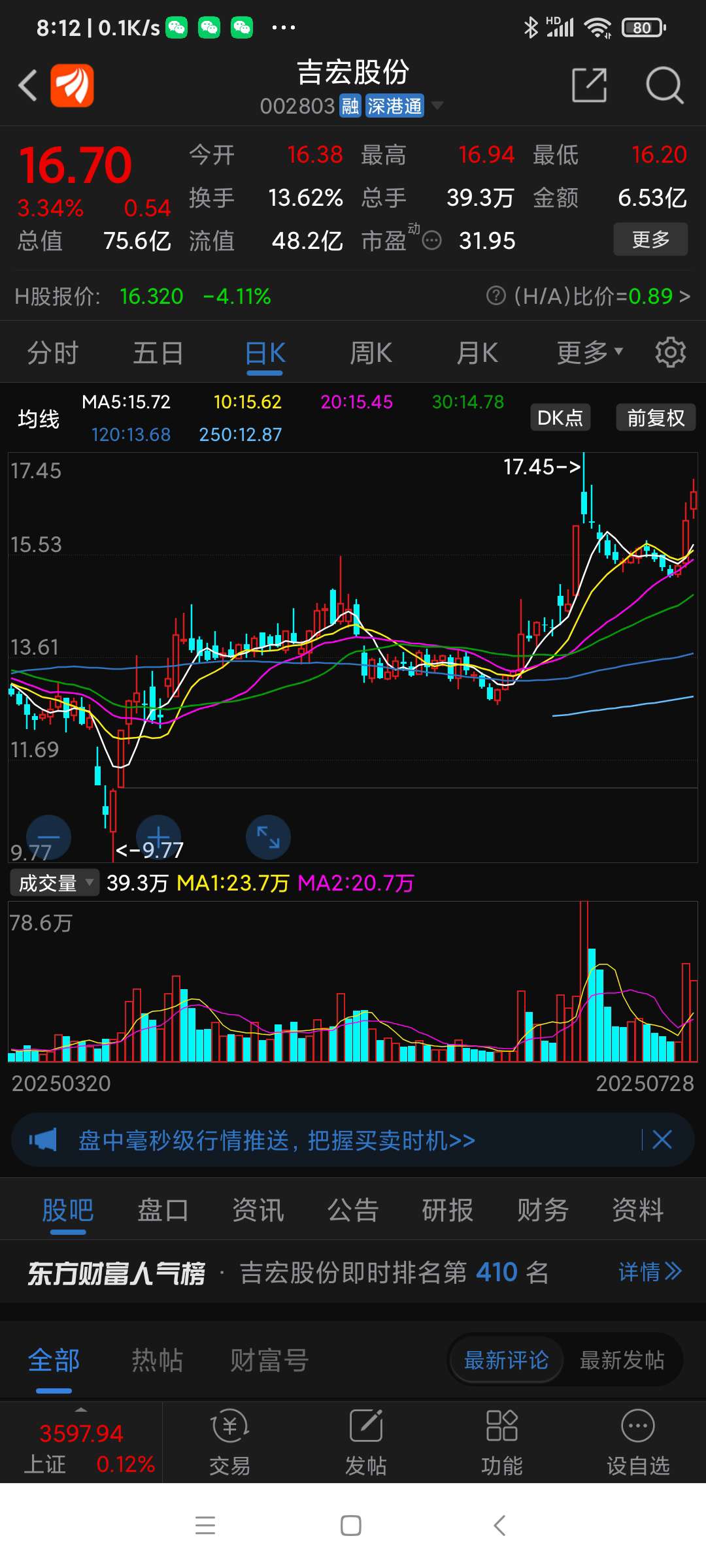This screenshot has height=1568, width=706.
Task: Tap the MA5:15.72 value
Action: pos(126,402)
